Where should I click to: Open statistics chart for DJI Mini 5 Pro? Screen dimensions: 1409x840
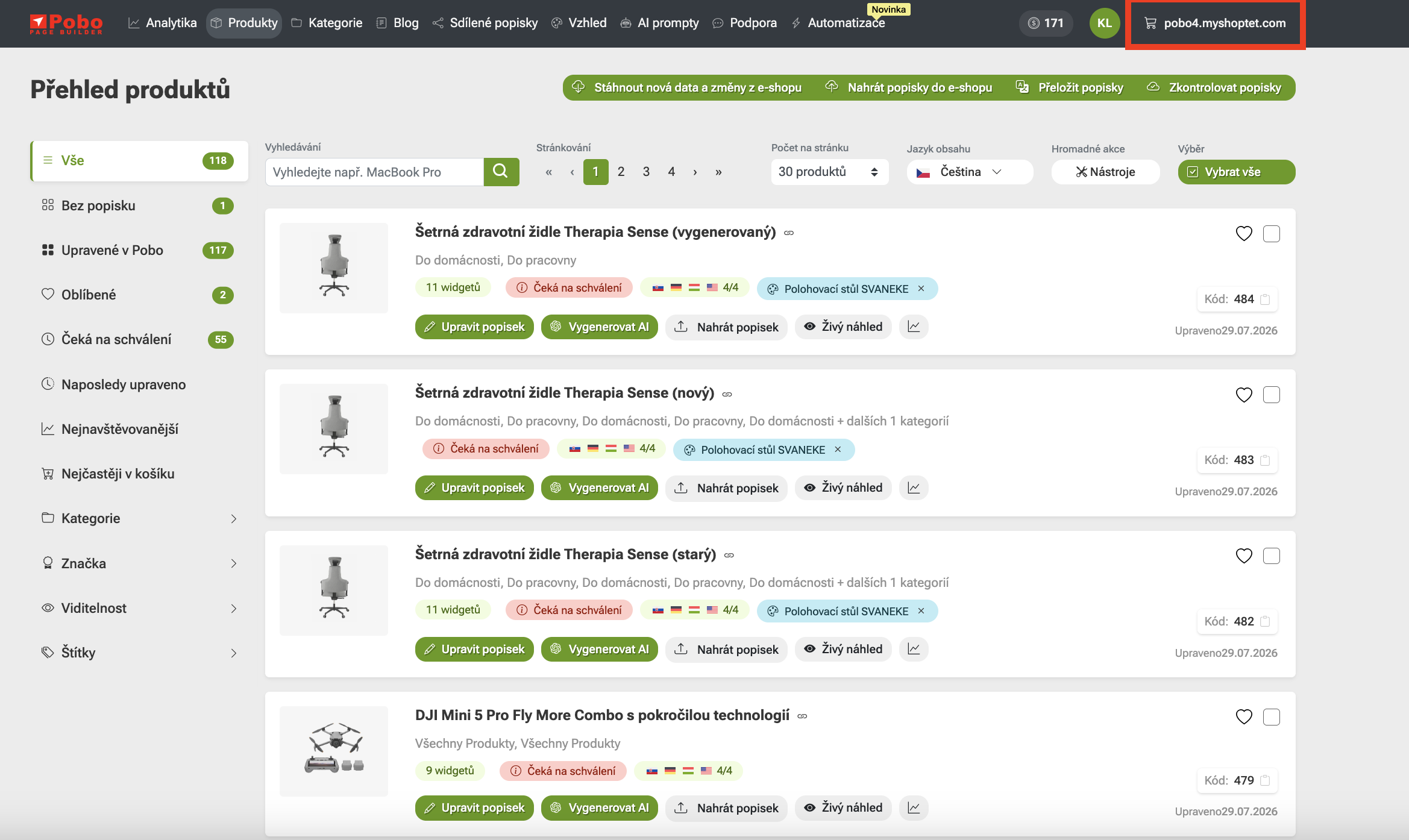[x=914, y=807]
